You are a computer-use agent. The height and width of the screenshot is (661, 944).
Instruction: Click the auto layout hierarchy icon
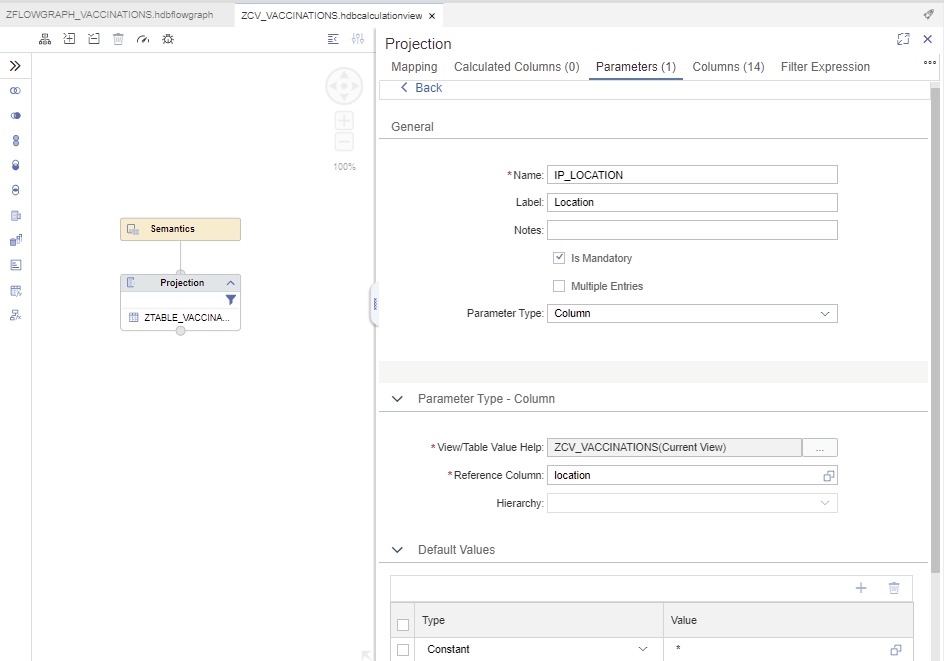click(x=45, y=39)
